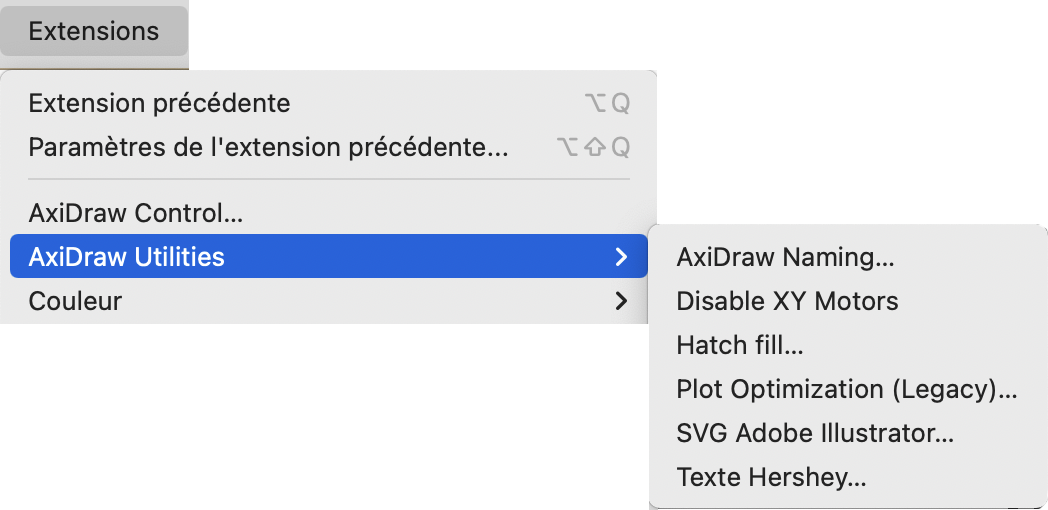Run Plot Optimization (Legacy)

point(846,389)
